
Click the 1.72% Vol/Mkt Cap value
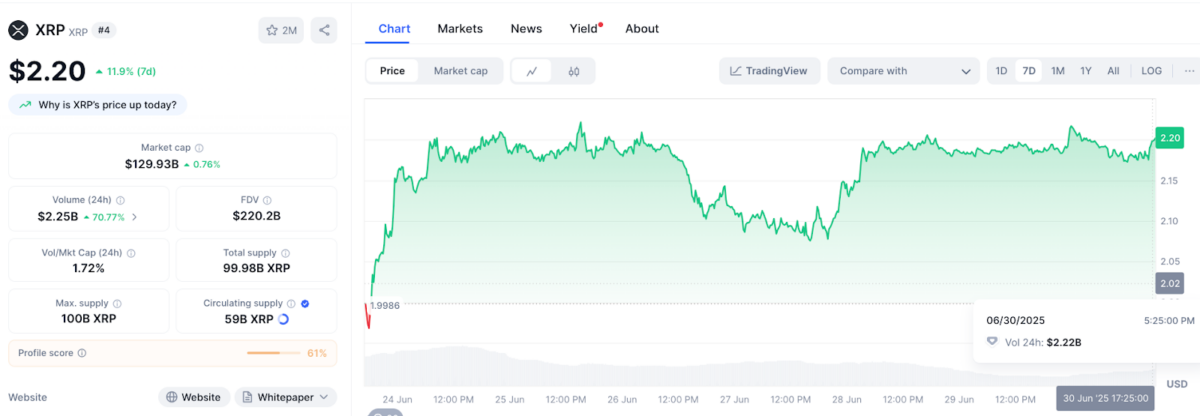[89, 268]
